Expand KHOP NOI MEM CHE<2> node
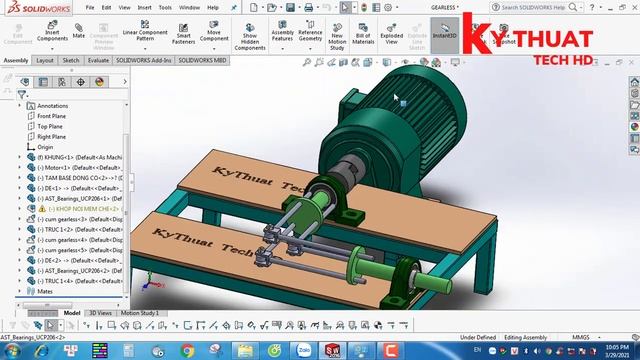 (19, 209)
